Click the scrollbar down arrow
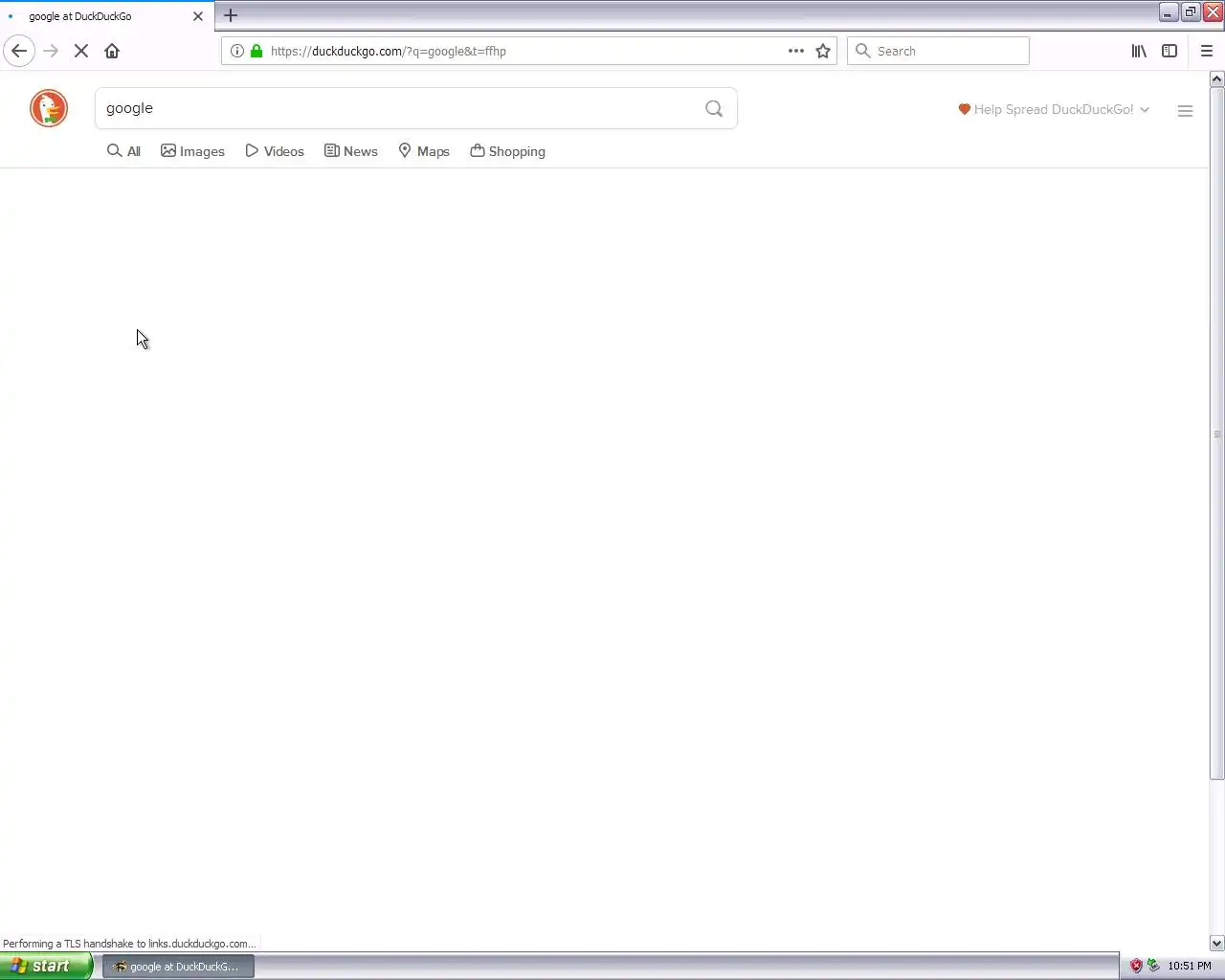Image resolution: width=1225 pixels, height=980 pixels. (x=1217, y=943)
